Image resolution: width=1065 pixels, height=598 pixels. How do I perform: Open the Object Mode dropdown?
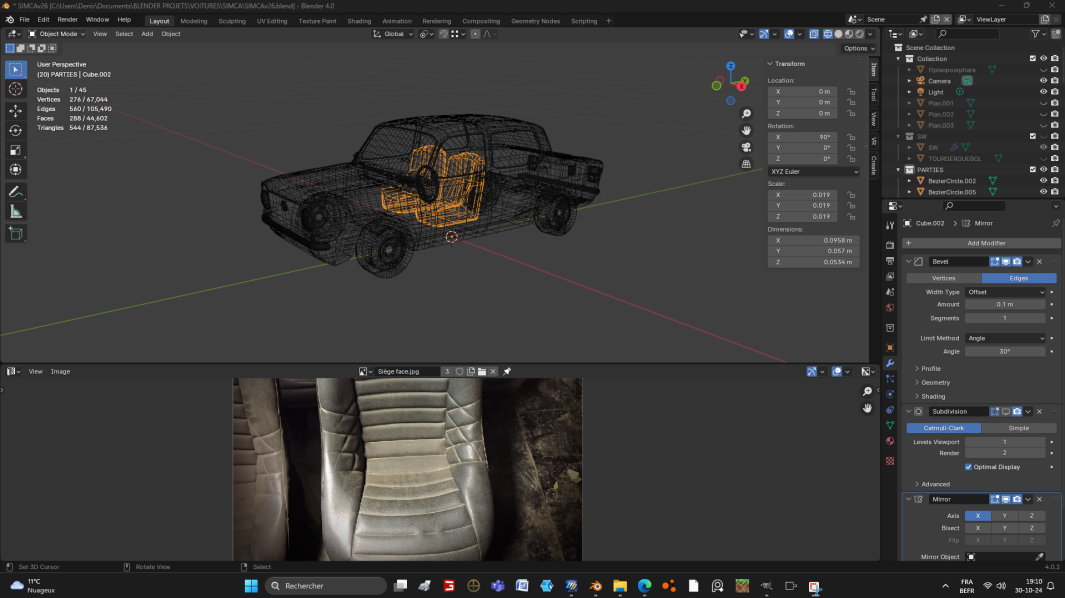pyautogui.click(x=57, y=34)
